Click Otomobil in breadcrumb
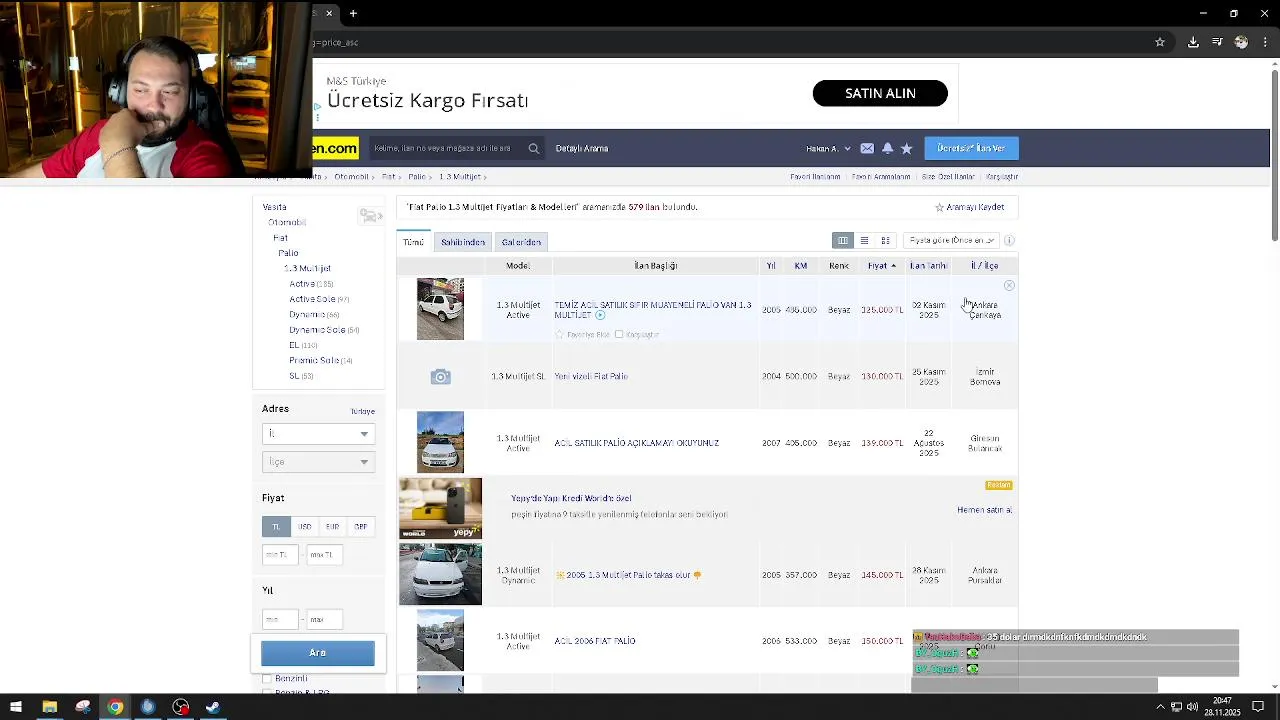Image resolution: width=1280 pixels, height=720 pixels. (x=352, y=177)
